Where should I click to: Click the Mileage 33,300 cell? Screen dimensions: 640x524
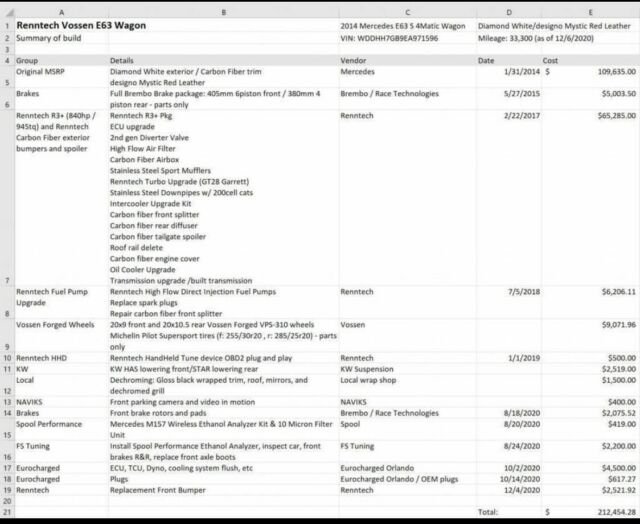point(536,38)
